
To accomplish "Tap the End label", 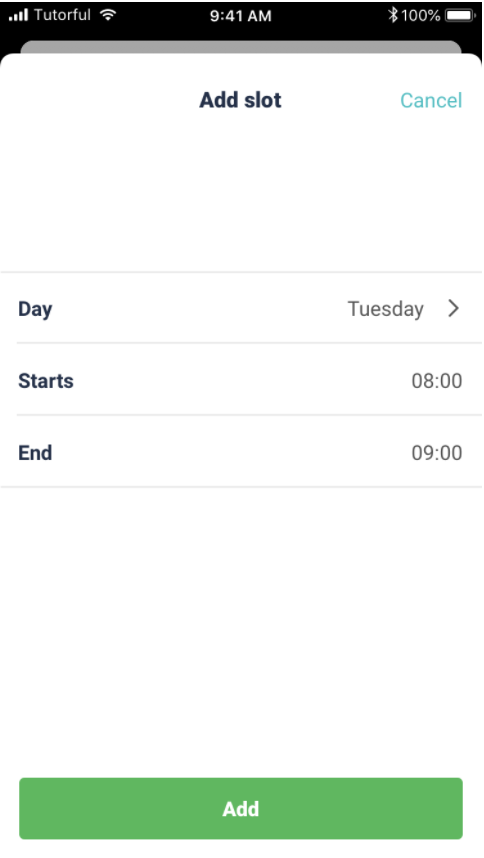I will pyautogui.click(x=35, y=453).
